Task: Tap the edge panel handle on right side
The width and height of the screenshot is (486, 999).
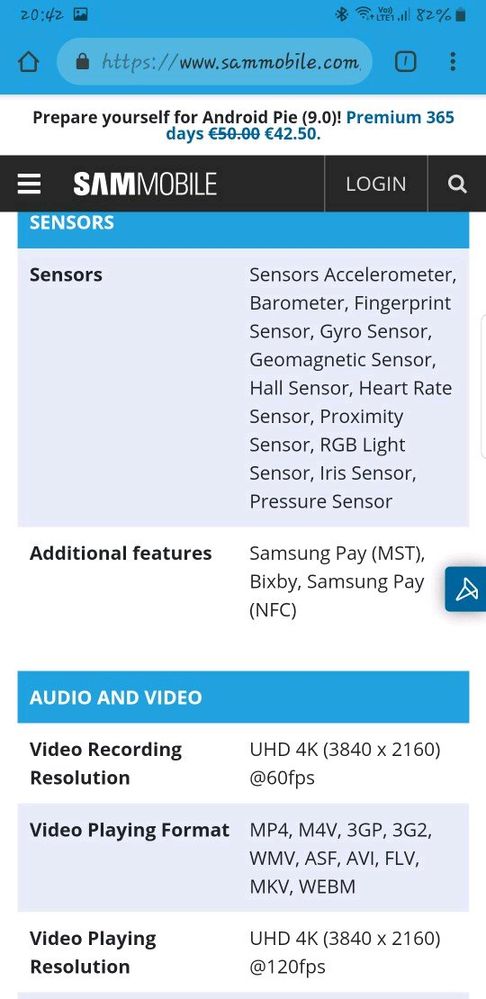Action: click(x=483, y=385)
